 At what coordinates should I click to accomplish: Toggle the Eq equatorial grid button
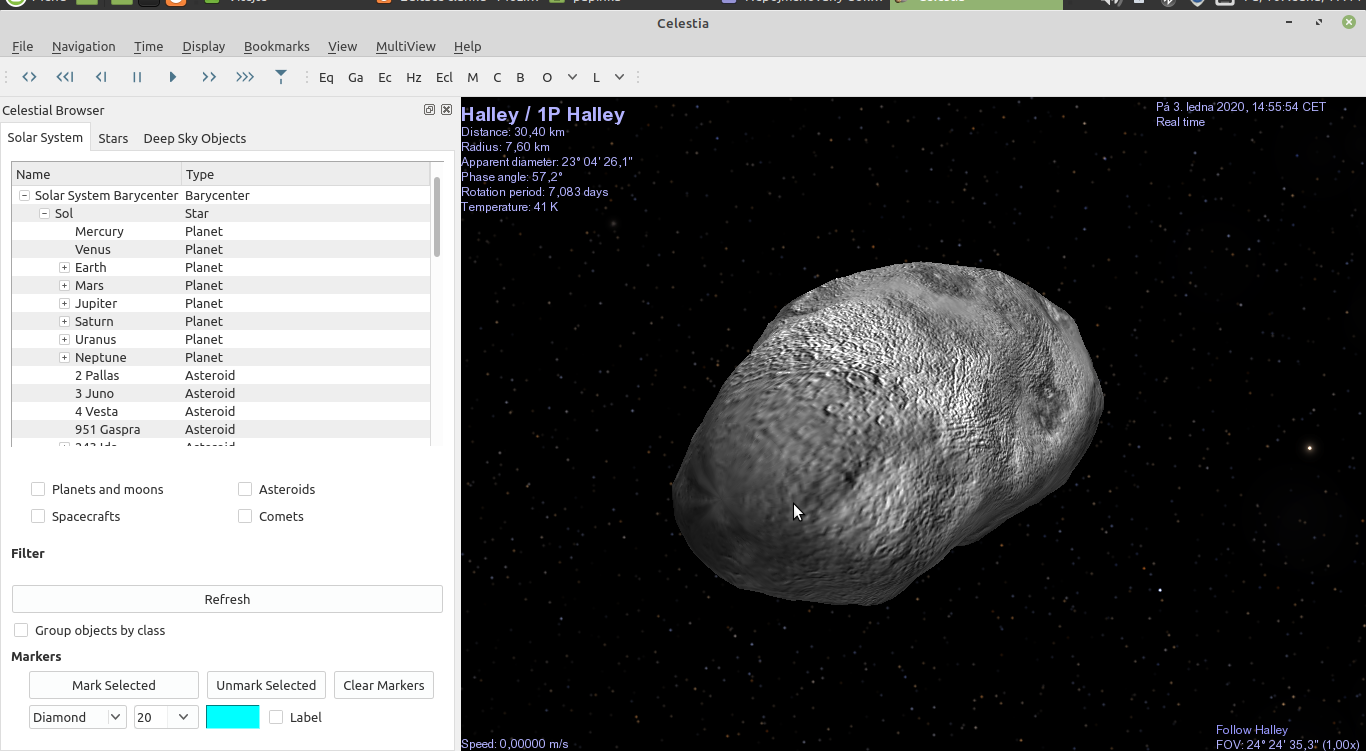click(326, 77)
